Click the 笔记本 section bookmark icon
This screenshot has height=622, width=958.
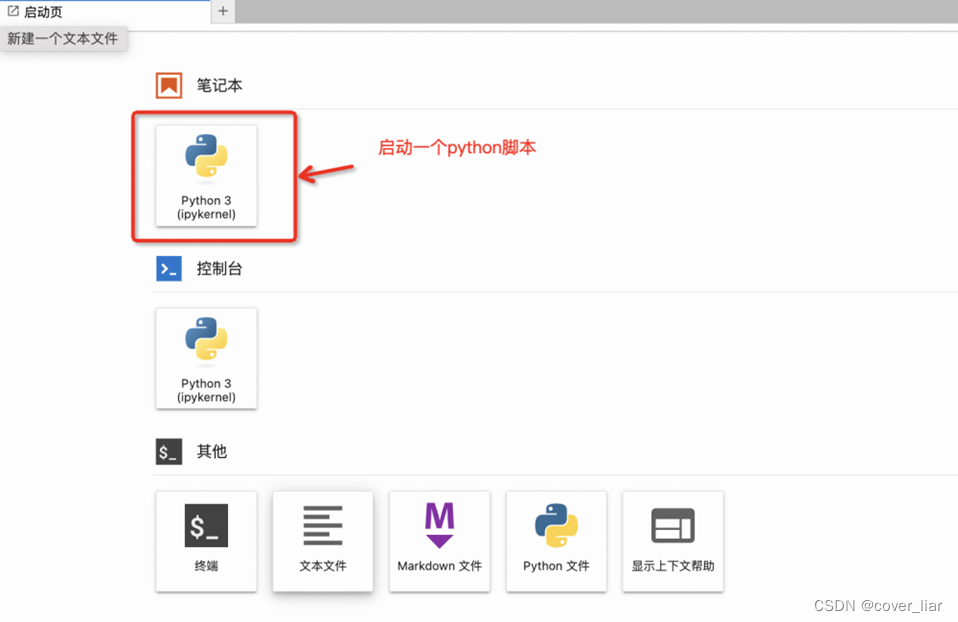pyautogui.click(x=169, y=86)
